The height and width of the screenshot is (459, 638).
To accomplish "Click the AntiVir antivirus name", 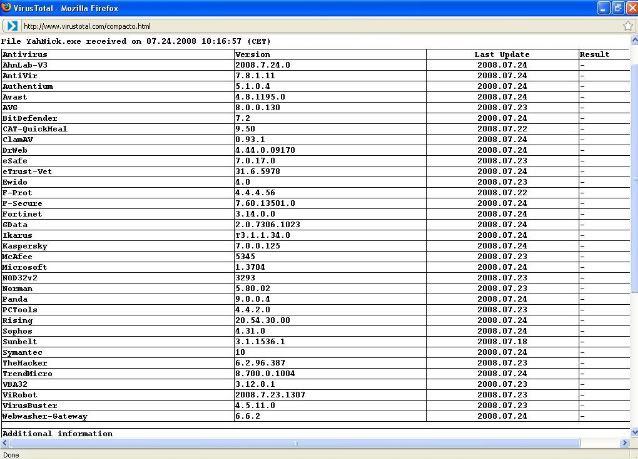I will click(x=20, y=76).
